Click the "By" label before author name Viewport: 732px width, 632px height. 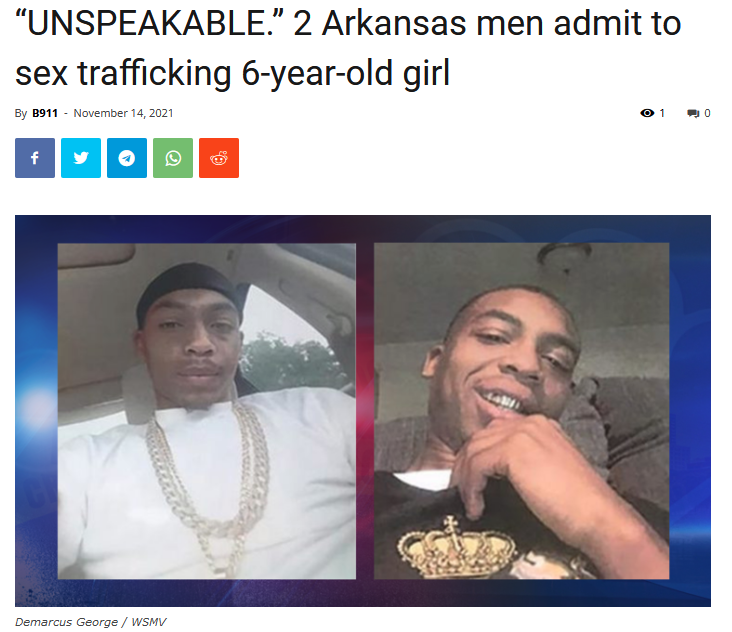tap(21, 113)
